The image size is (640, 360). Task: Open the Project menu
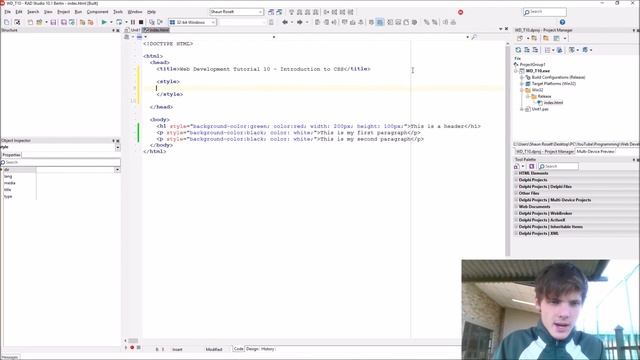63,12
